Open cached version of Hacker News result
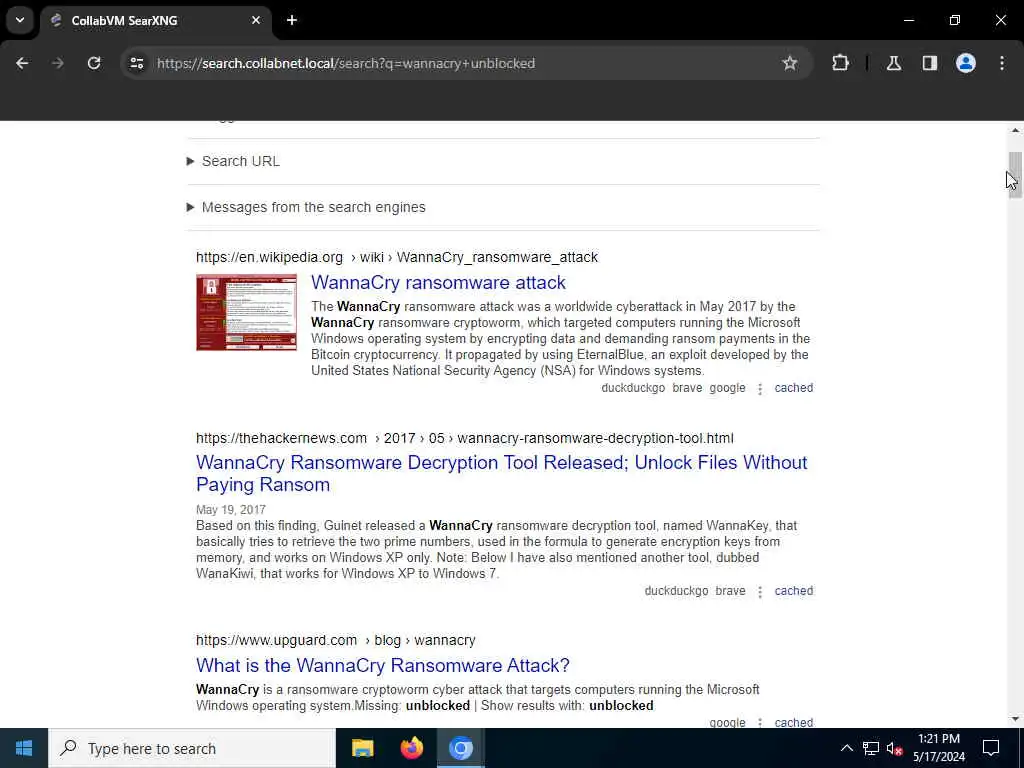Viewport: 1024px width, 768px height. [793, 591]
